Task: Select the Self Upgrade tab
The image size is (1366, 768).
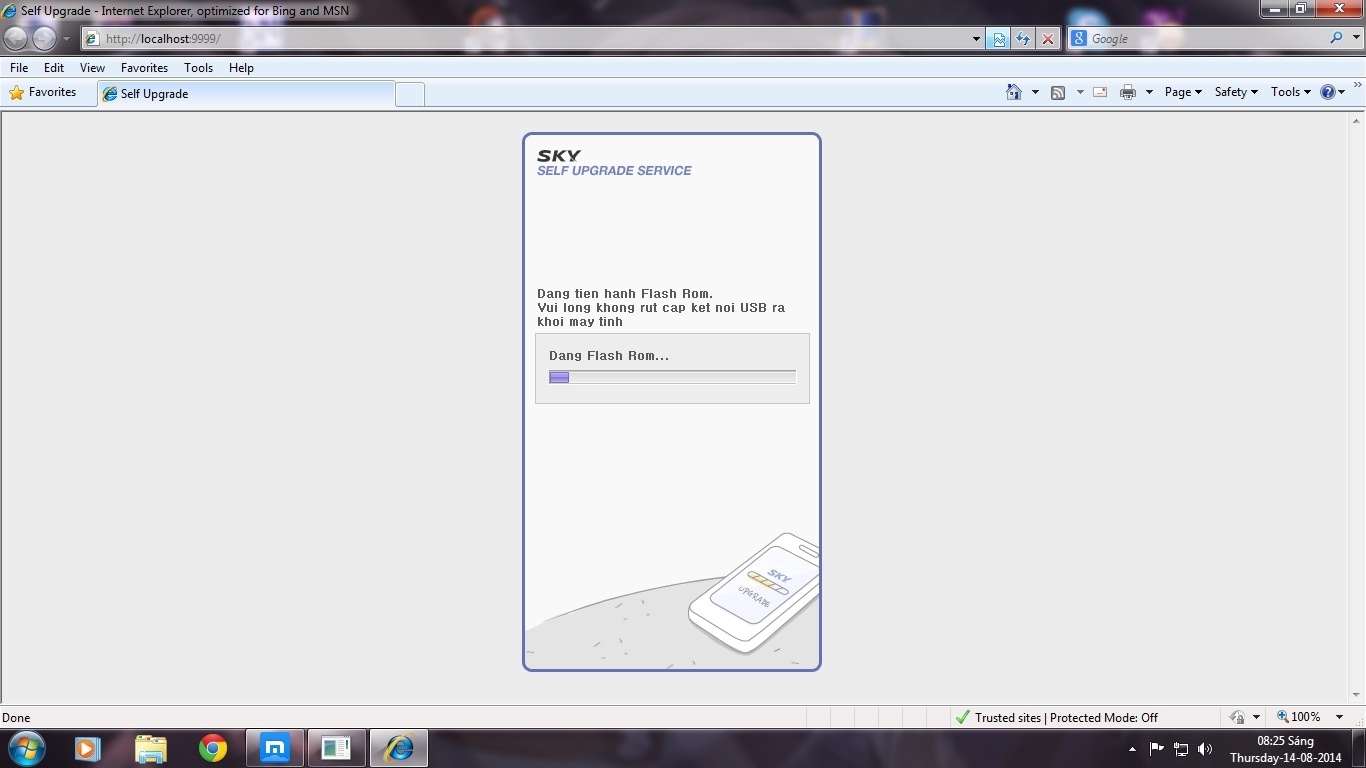Action: 246,94
